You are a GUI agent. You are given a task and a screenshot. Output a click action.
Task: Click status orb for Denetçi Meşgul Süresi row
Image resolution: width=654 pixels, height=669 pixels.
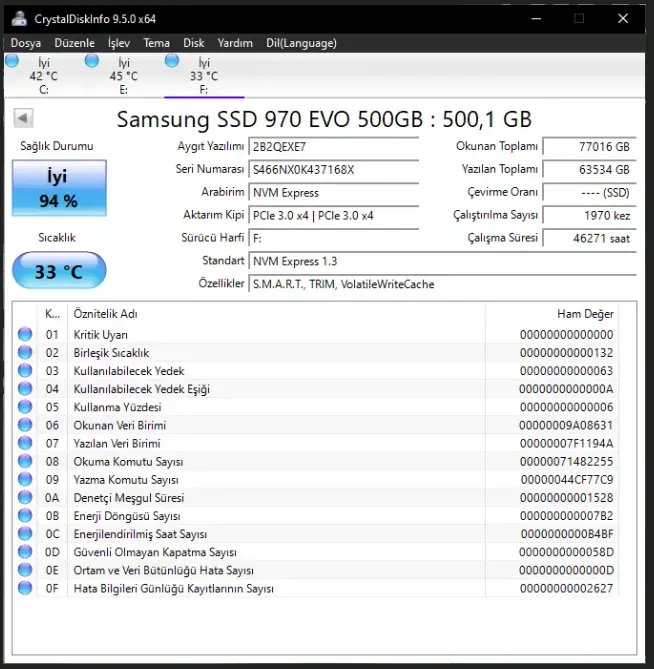25,497
